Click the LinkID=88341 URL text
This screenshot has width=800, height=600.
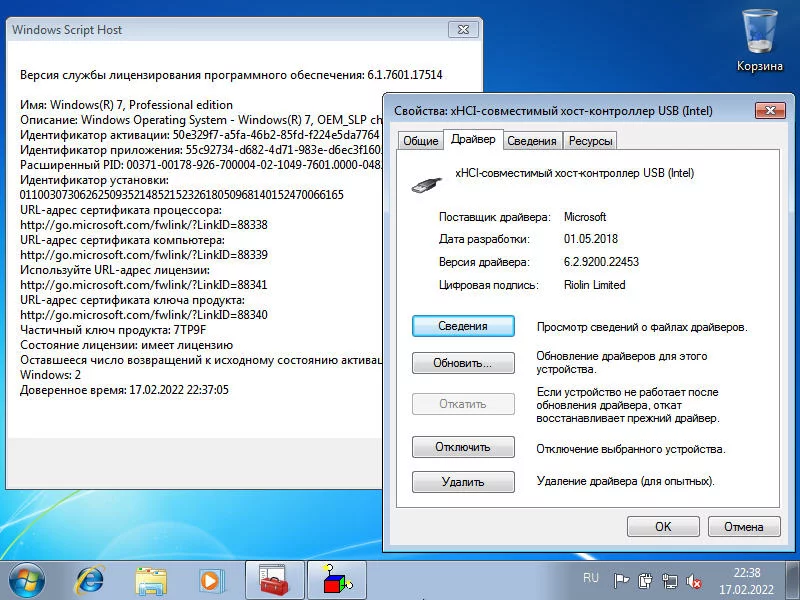pos(144,285)
